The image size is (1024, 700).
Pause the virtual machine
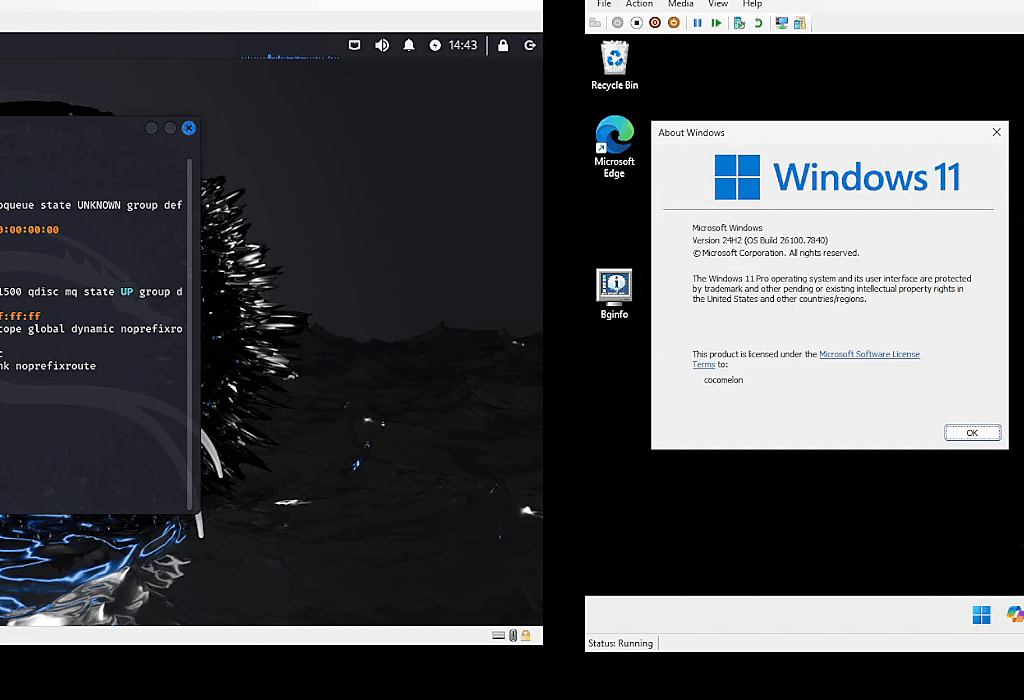click(697, 23)
